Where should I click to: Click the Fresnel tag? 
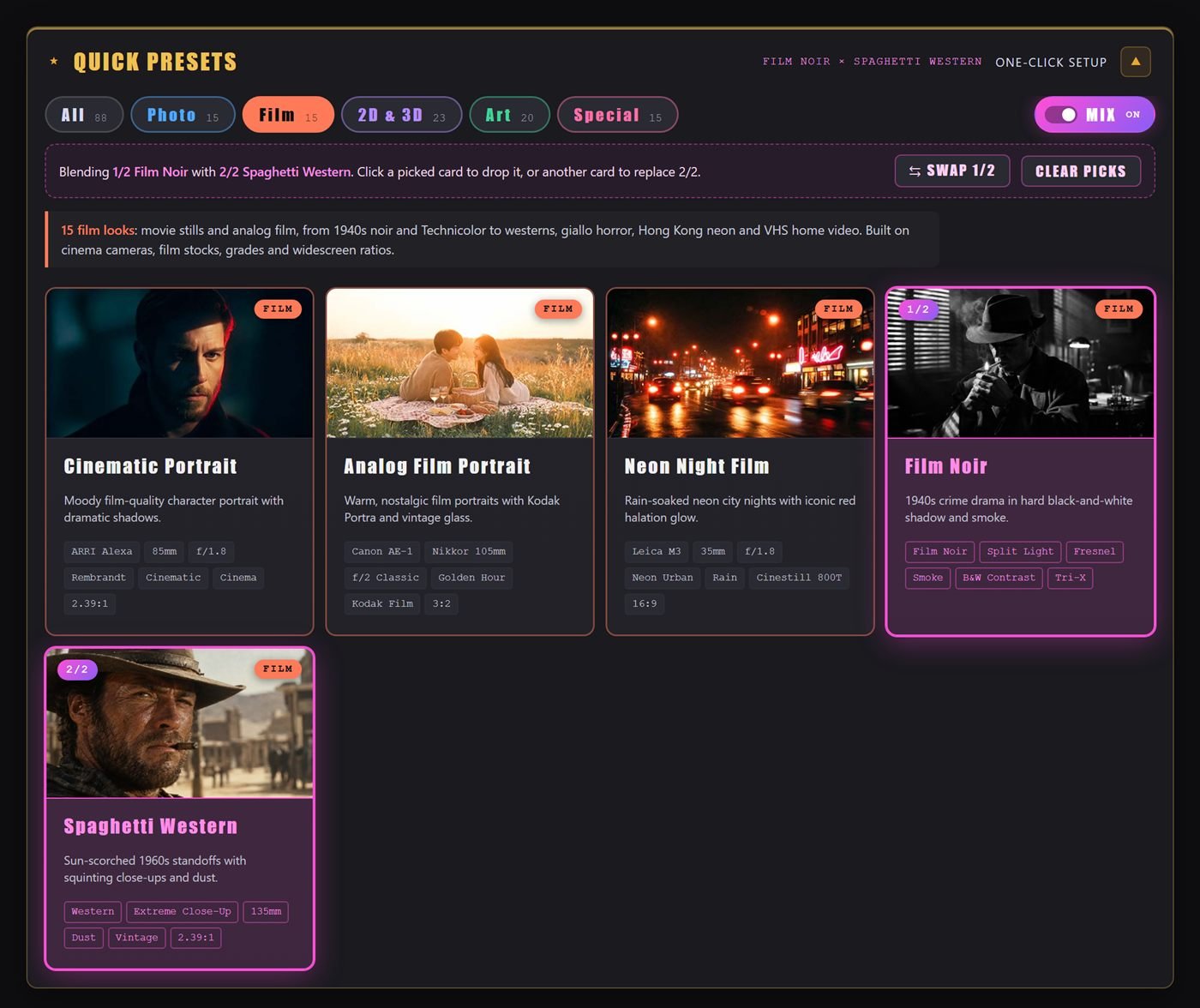[x=1095, y=552]
